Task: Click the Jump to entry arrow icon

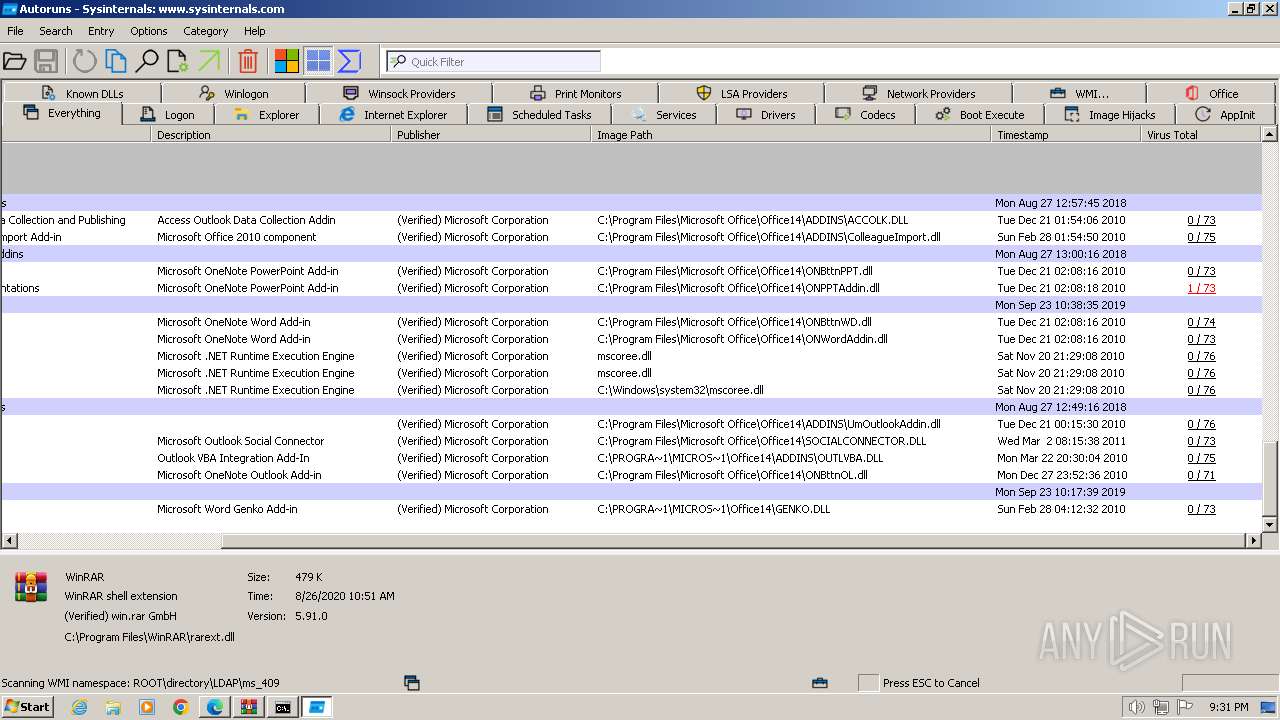Action: click(209, 61)
